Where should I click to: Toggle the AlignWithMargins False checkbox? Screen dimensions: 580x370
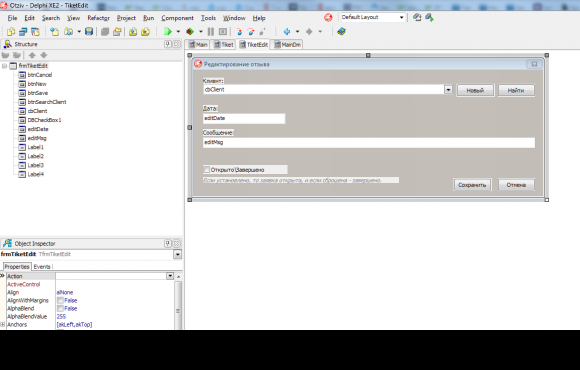click(60, 300)
